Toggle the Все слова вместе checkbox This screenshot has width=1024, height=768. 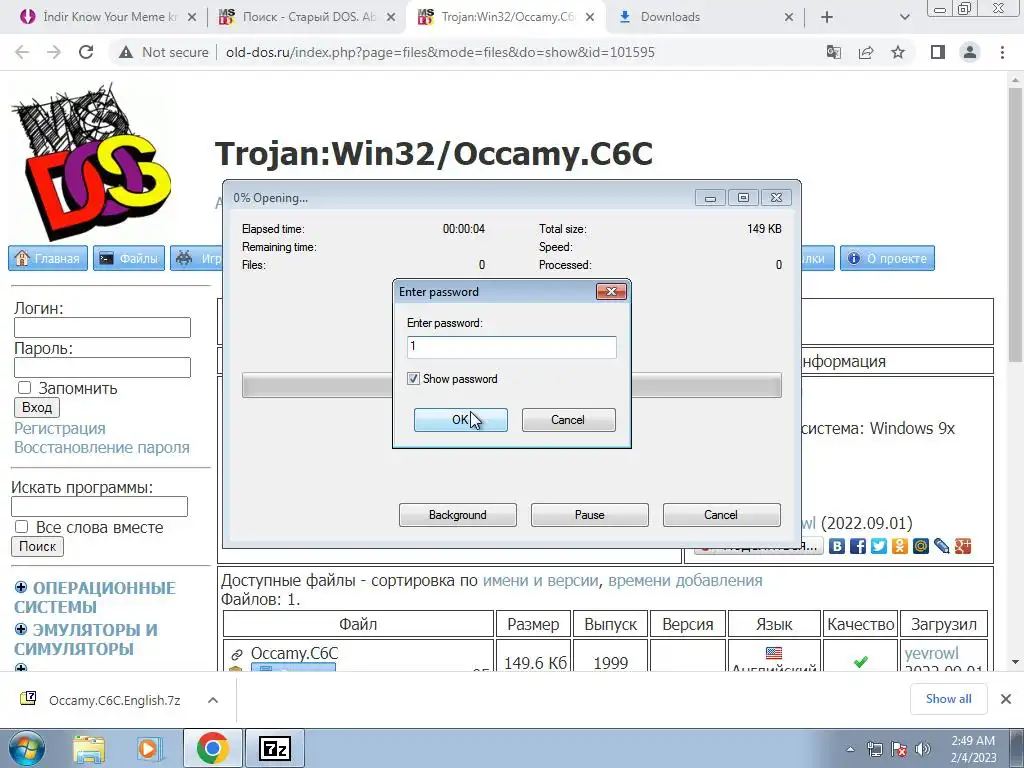point(22,527)
